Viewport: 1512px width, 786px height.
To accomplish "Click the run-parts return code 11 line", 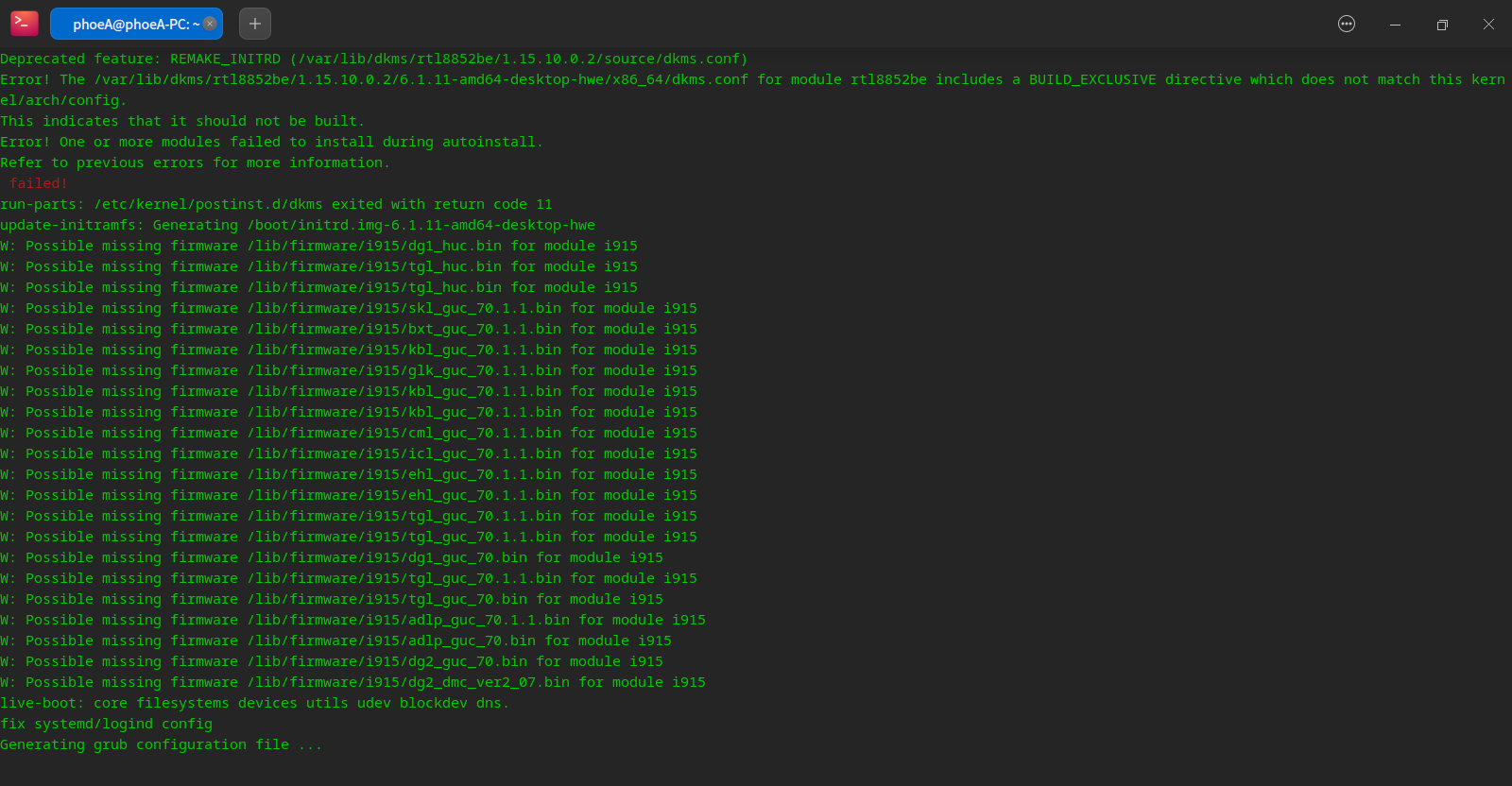I will point(276,204).
